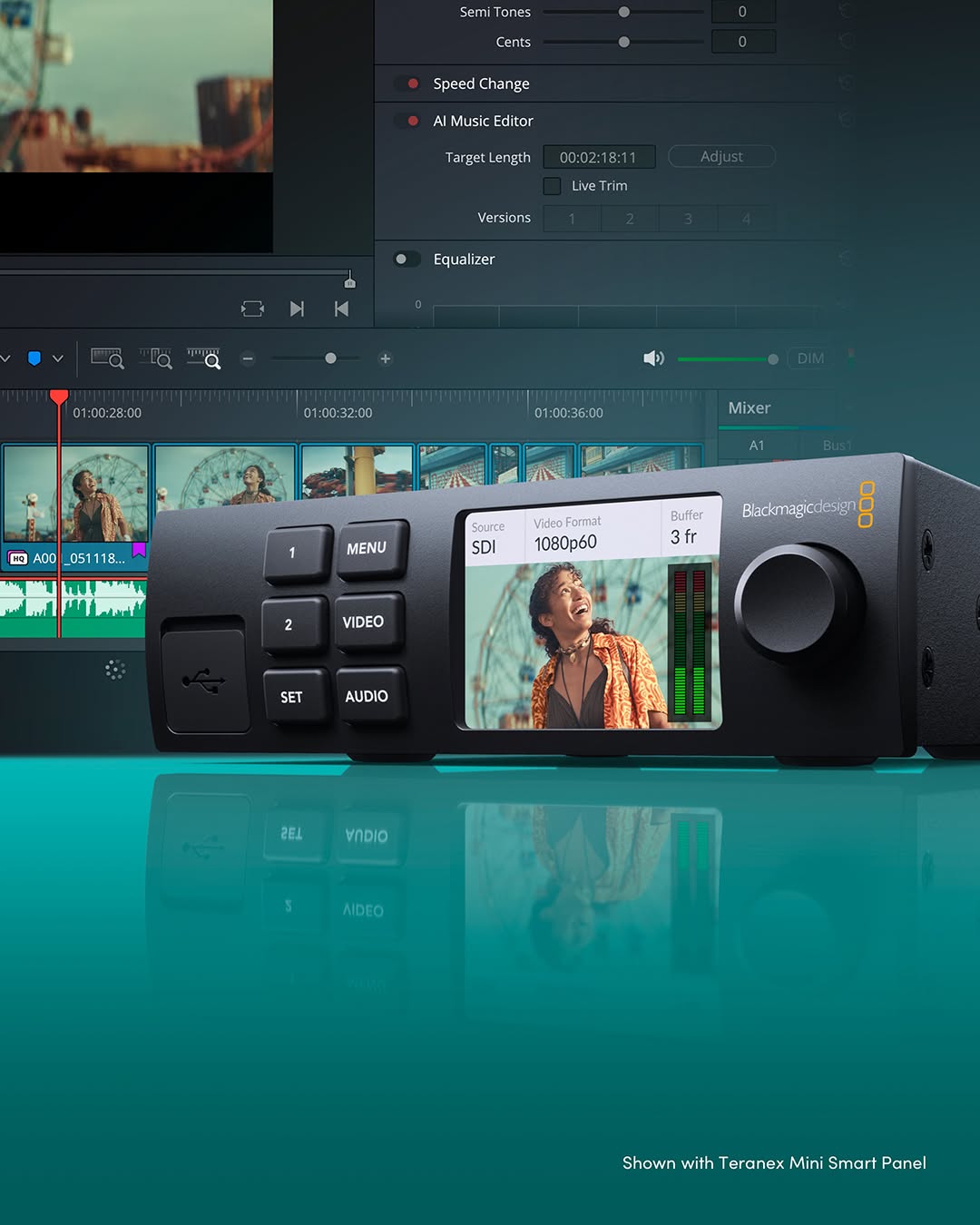Viewport: 980px width, 1225px height.
Task: Reset AI Music Editor with its reset icon
Action: tap(846, 120)
